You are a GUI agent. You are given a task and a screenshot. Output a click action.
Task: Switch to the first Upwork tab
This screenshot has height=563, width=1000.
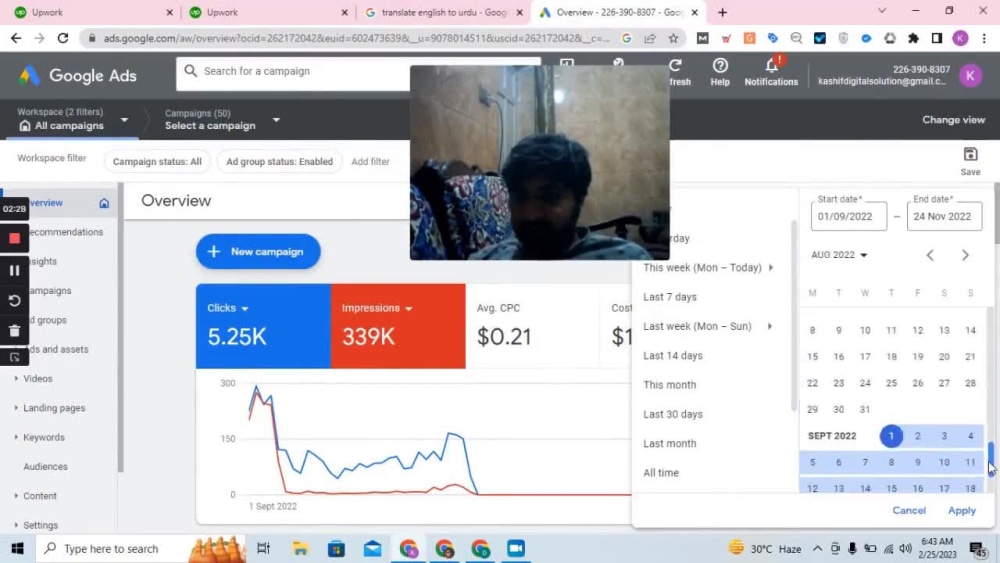(92, 12)
